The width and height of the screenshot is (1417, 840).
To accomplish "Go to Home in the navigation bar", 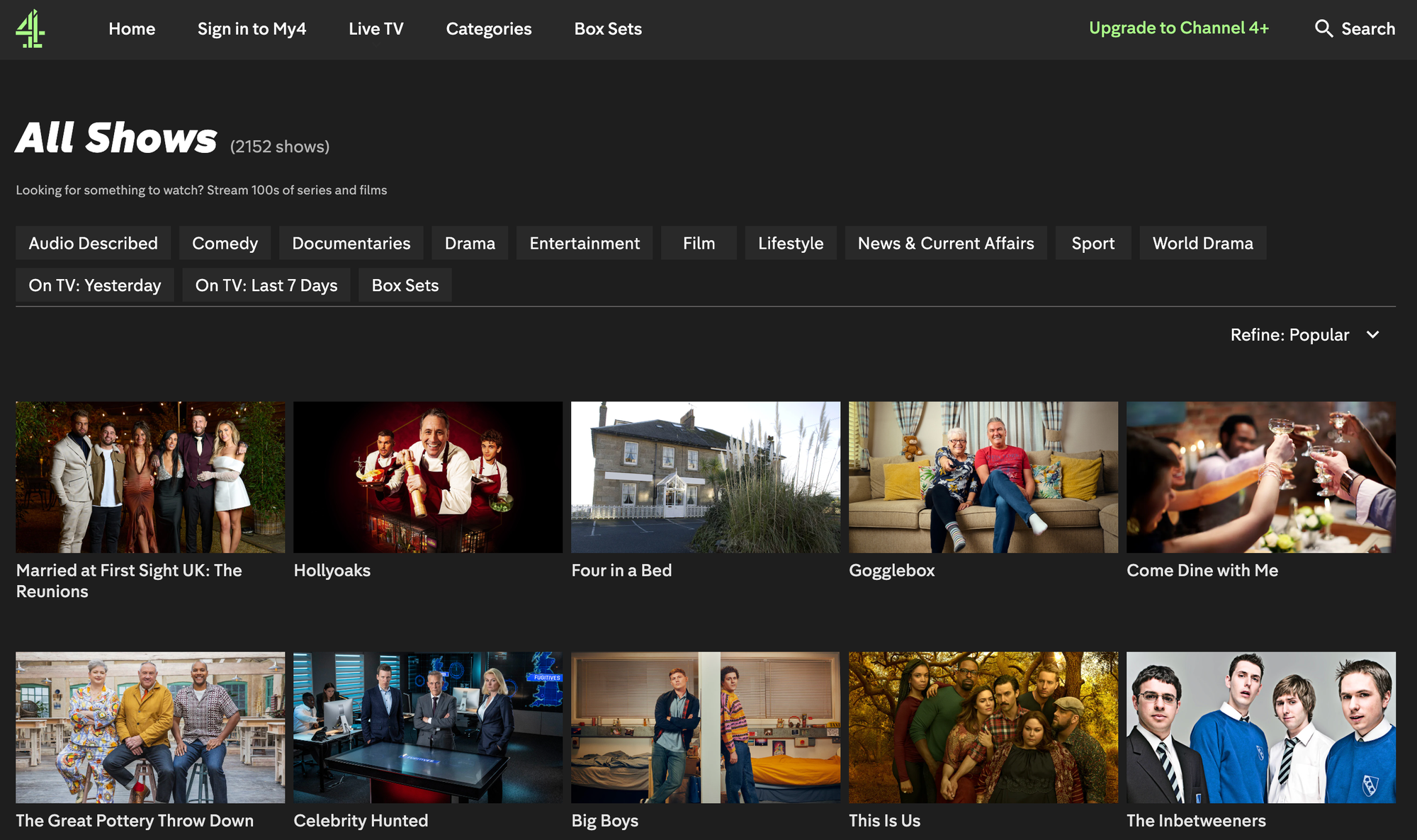I will pos(132,28).
